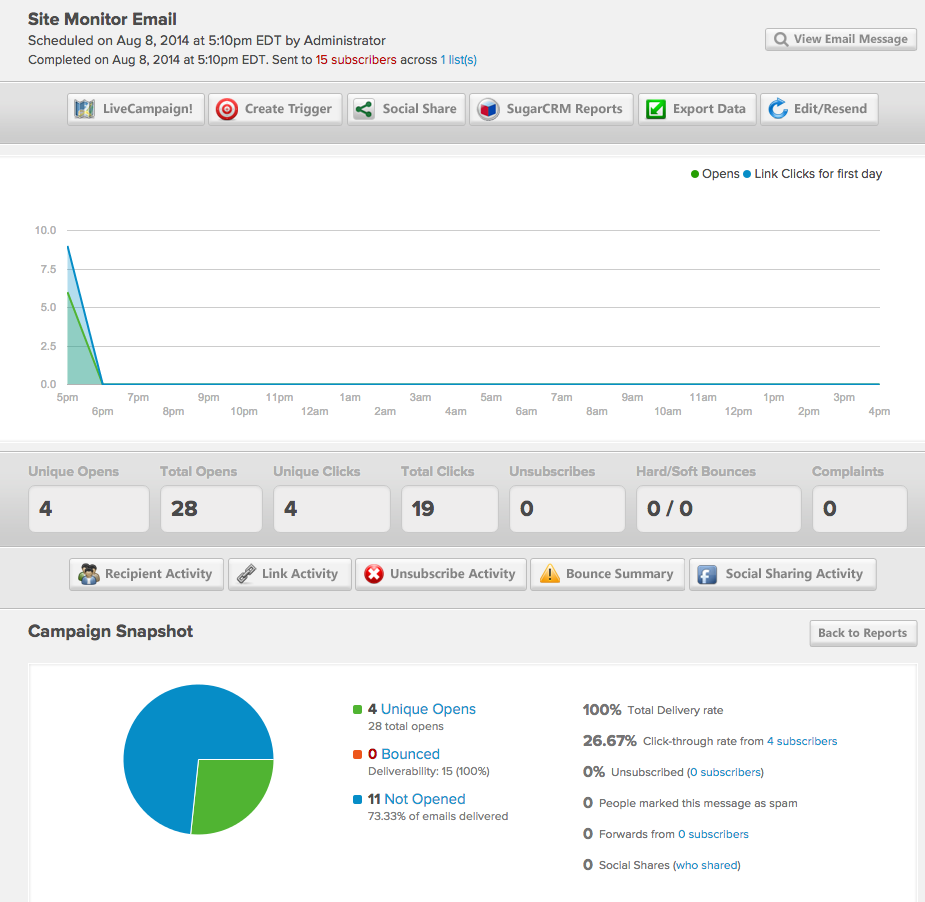Click the Link Activity chain icon

(x=246, y=574)
